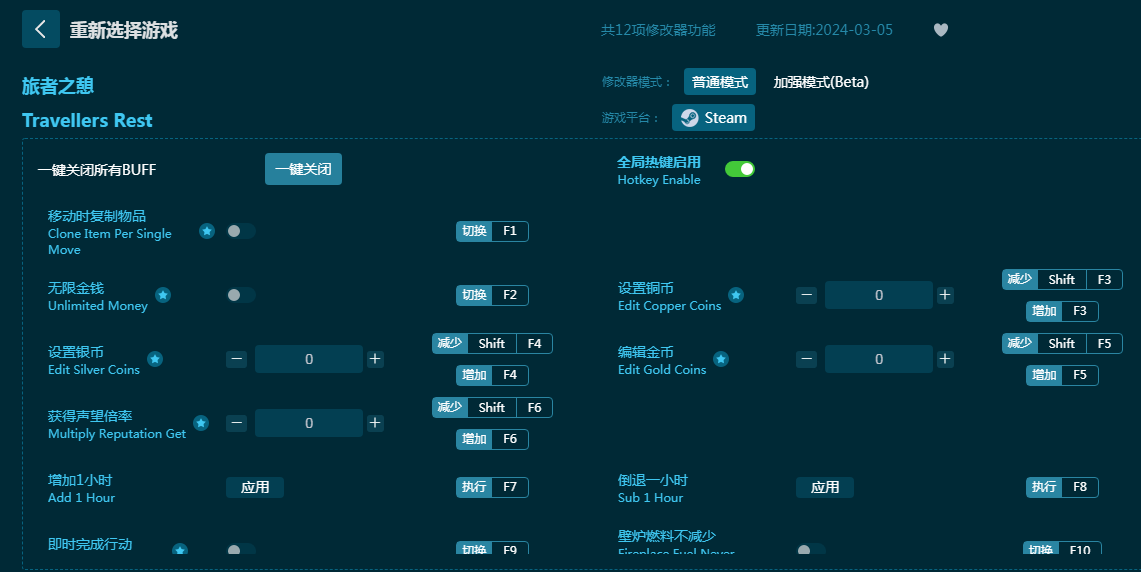The width and height of the screenshot is (1141, 572).
Task: Toggle Clone Item Per Single Move on
Action: tap(240, 231)
